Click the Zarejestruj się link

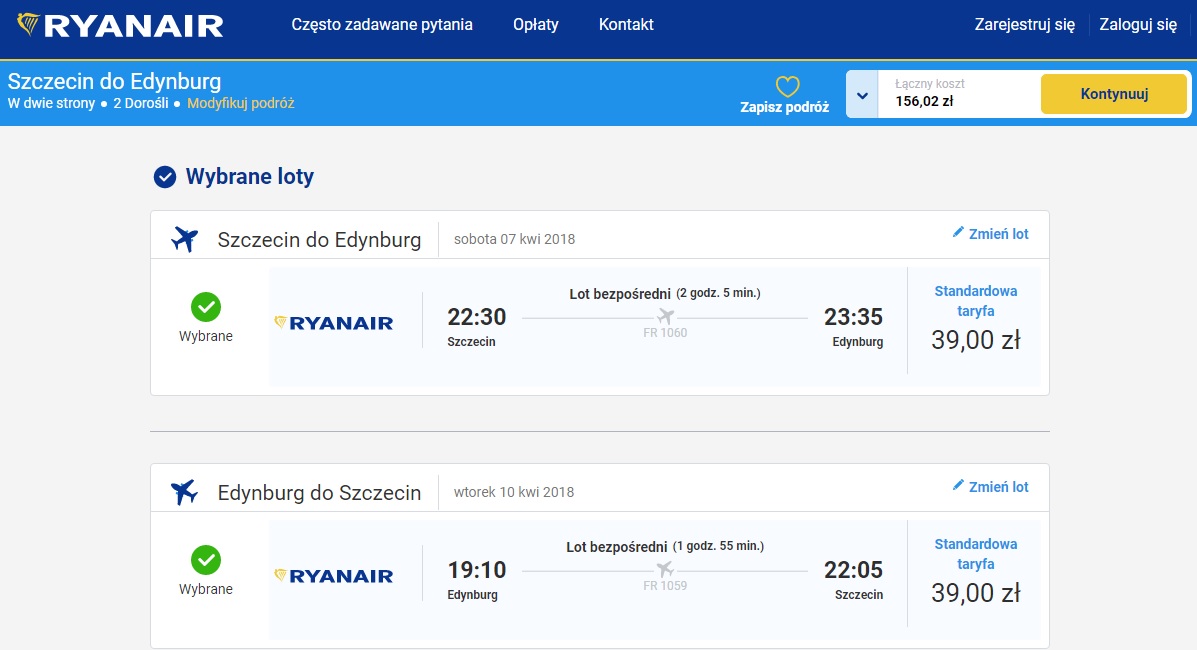coord(1024,24)
